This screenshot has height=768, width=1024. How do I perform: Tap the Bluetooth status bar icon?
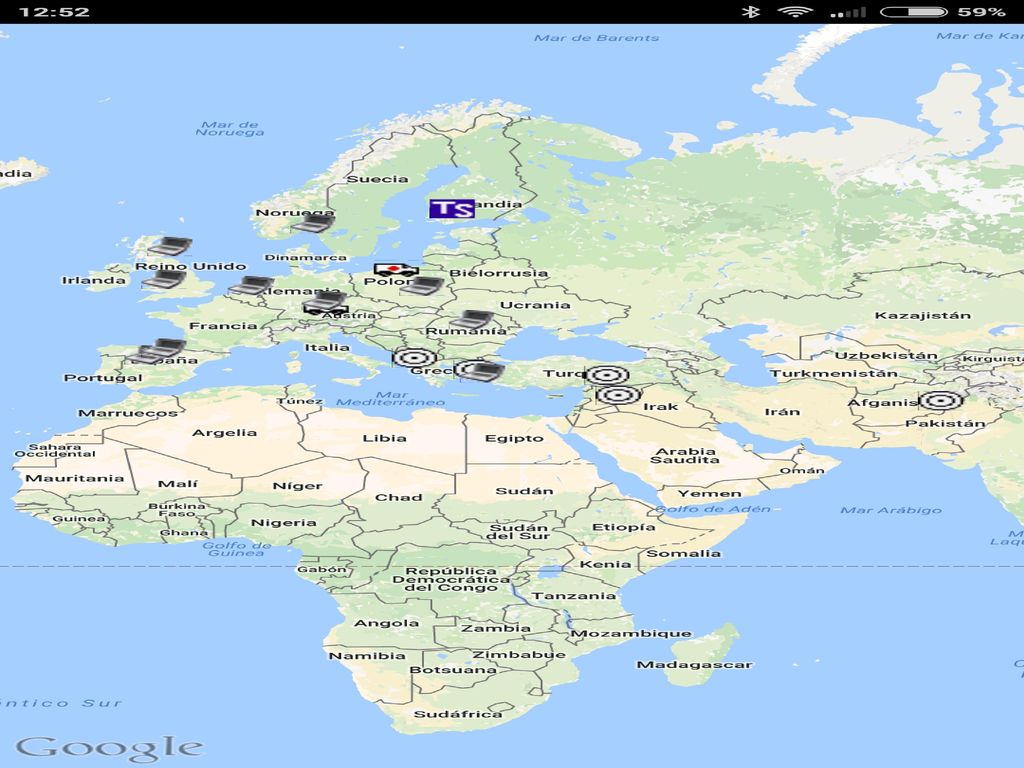tap(751, 12)
